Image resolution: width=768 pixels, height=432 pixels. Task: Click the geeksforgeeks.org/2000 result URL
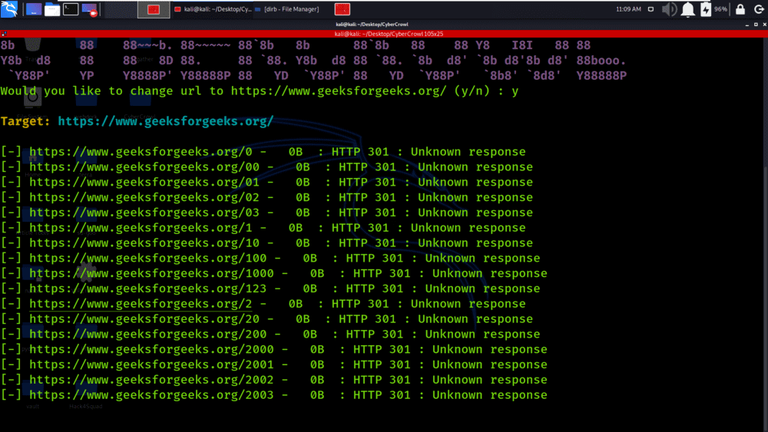(x=151, y=349)
